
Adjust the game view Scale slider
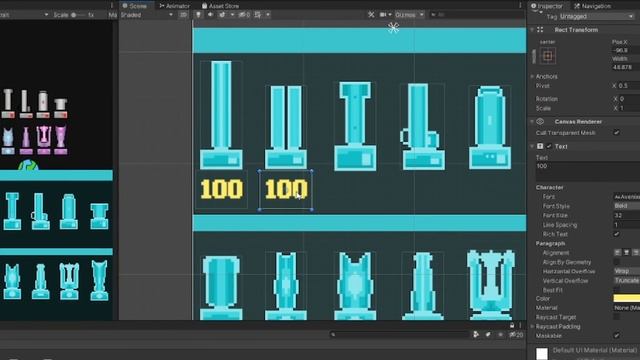click(78, 15)
